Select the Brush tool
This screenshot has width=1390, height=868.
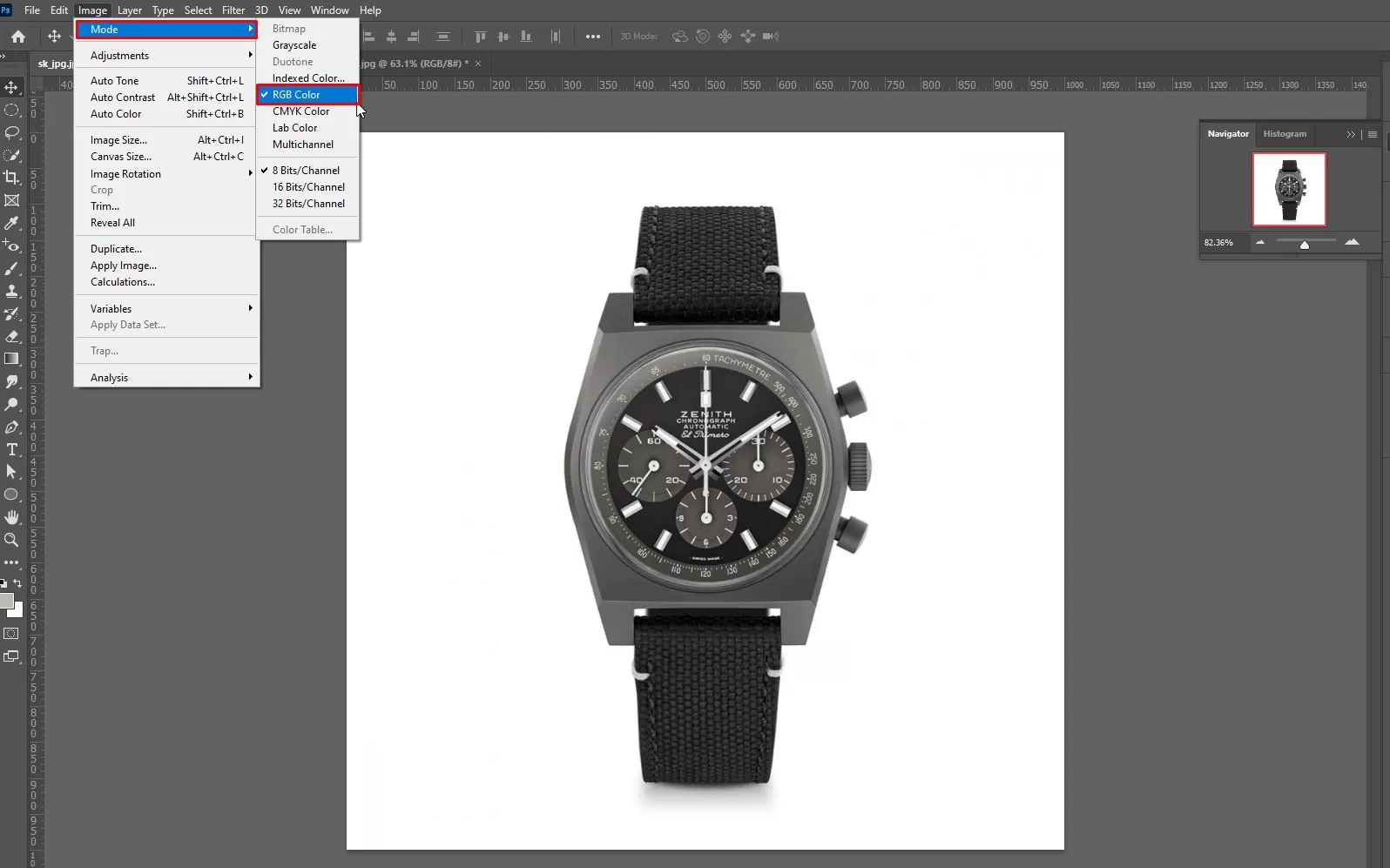11,268
